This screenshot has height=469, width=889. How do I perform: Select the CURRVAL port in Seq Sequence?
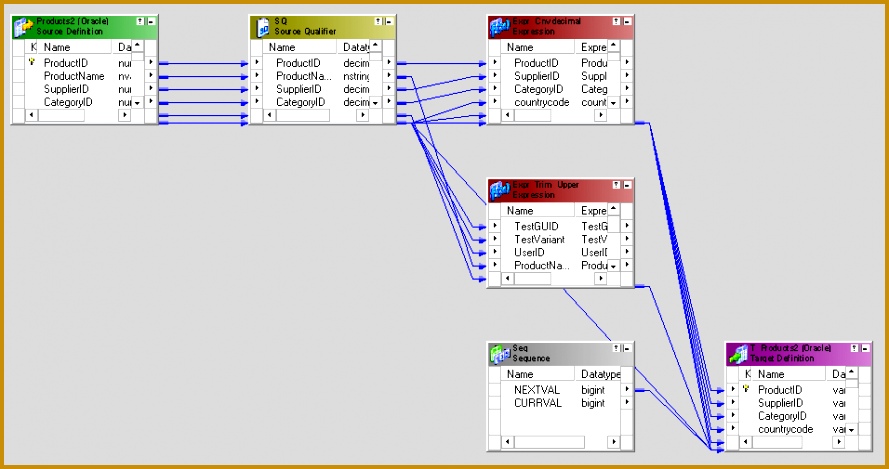537,403
